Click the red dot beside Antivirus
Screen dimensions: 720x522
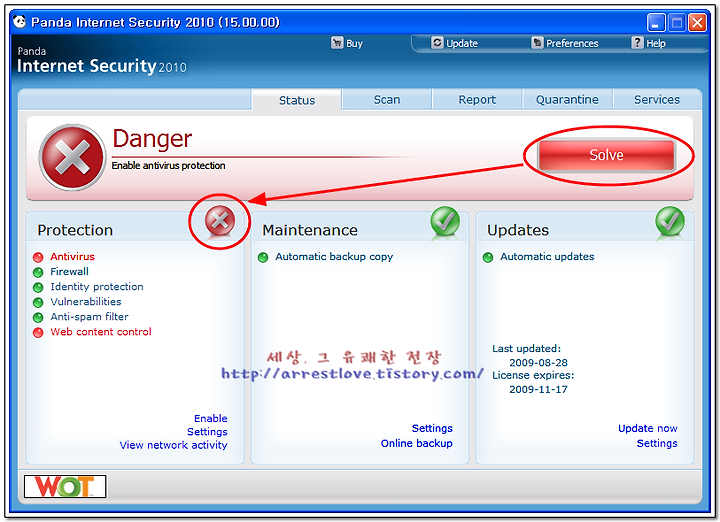[x=38, y=257]
